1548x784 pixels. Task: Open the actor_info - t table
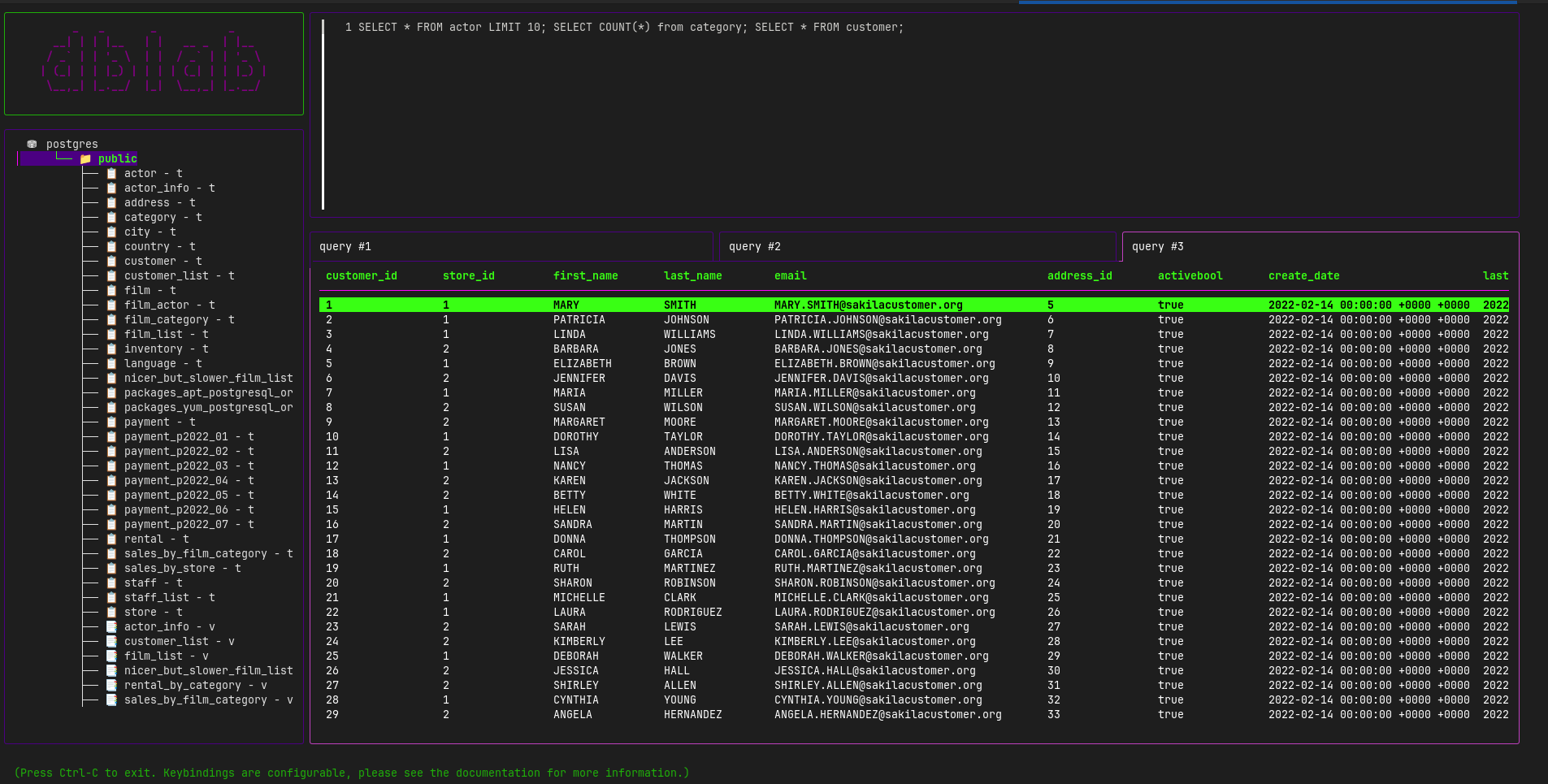click(169, 188)
